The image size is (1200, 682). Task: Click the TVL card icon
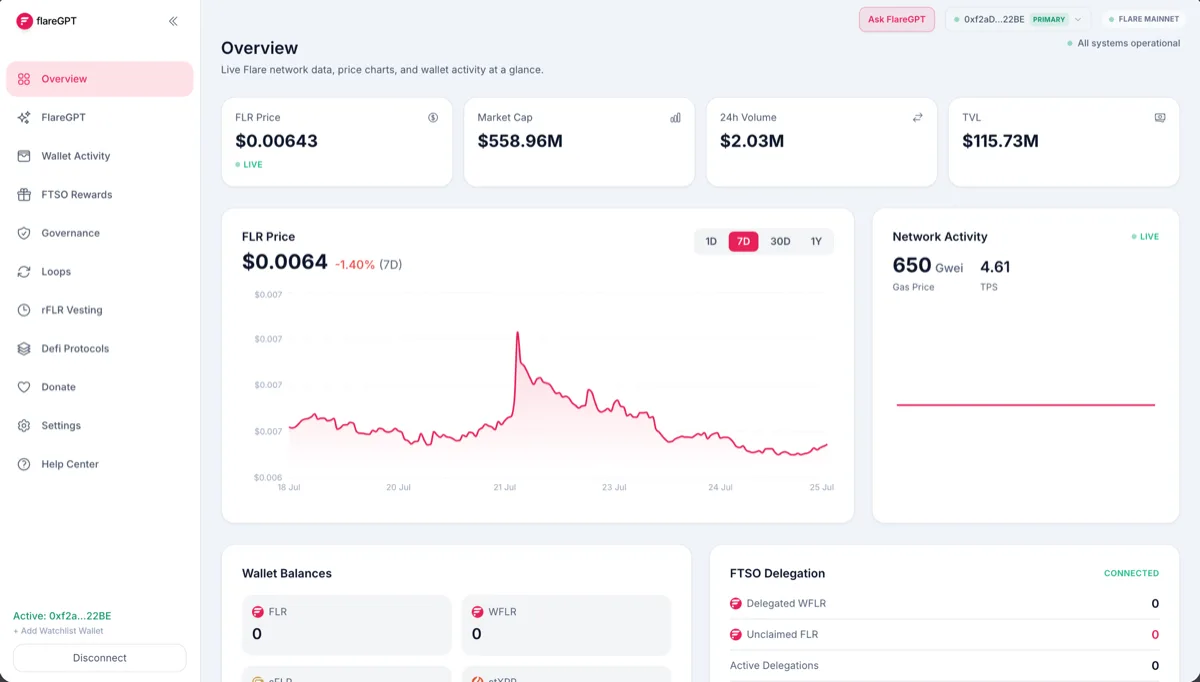[1160, 117]
